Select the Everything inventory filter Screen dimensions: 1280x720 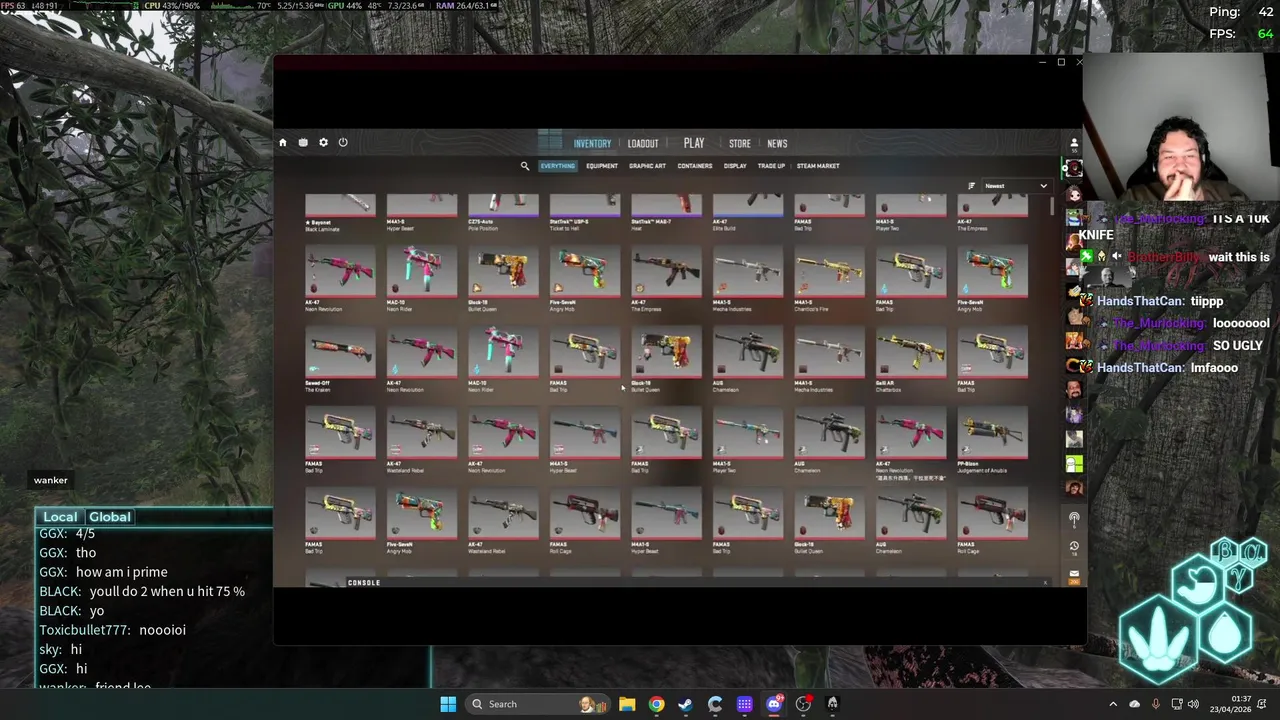558,166
